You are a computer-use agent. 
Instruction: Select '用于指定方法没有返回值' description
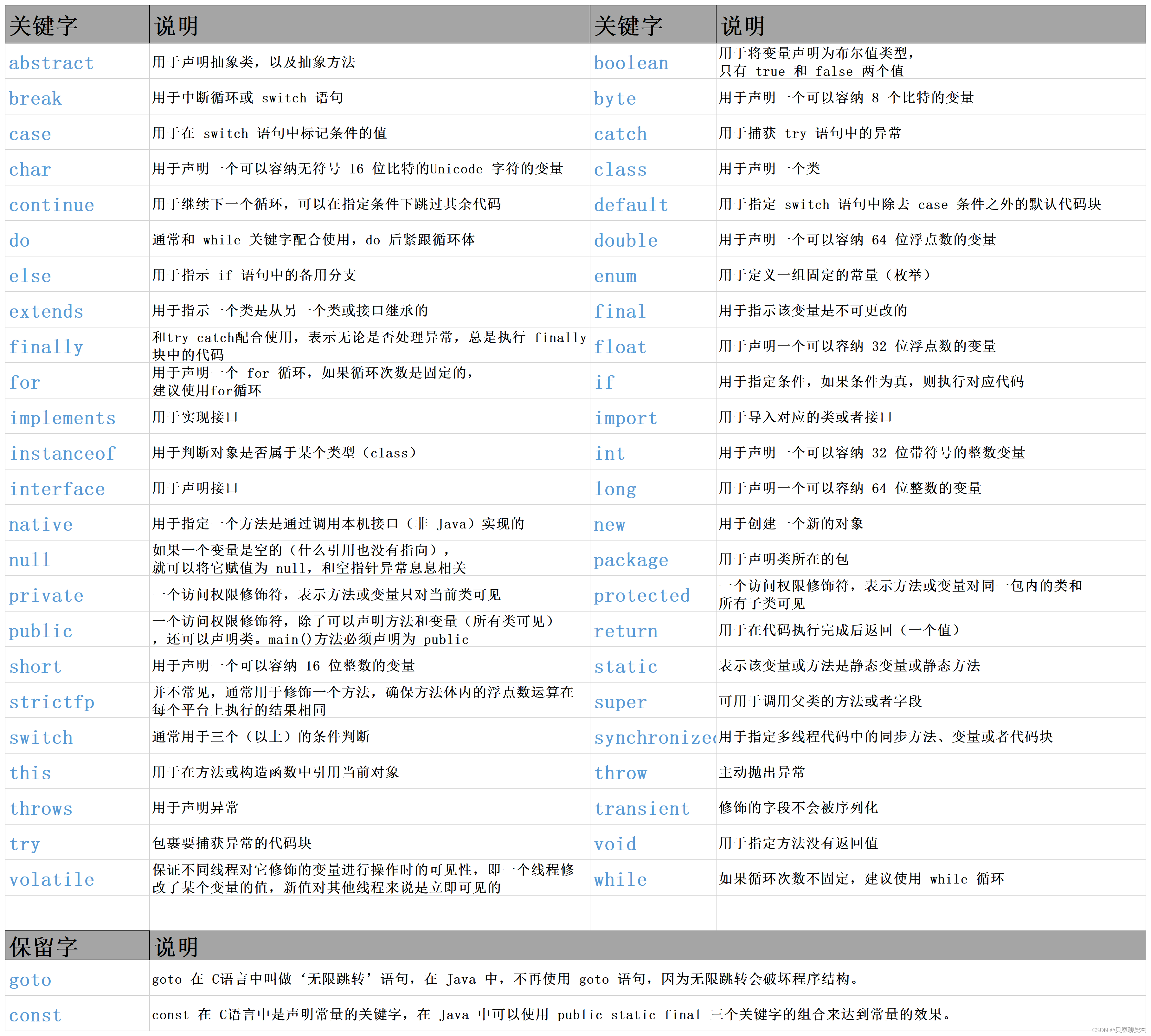pos(798,843)
